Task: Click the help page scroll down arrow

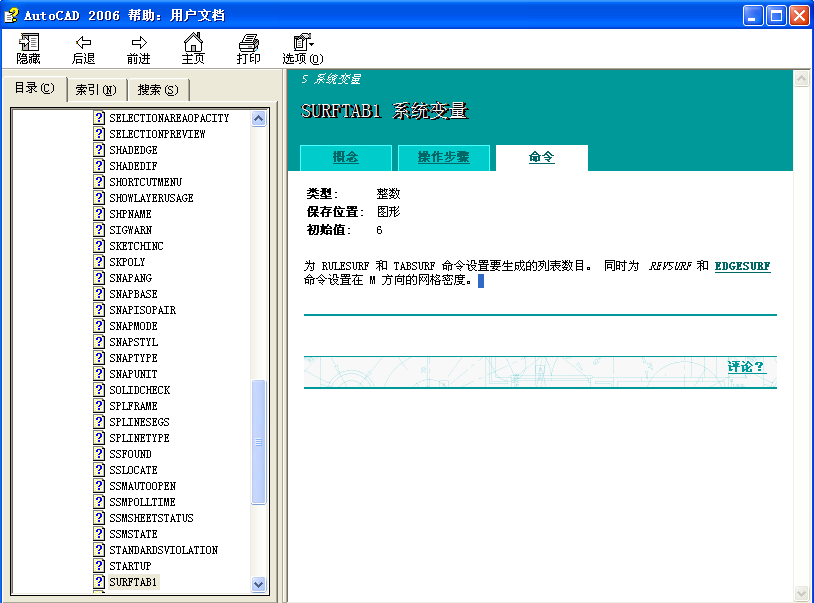Action: click(802, 594)
